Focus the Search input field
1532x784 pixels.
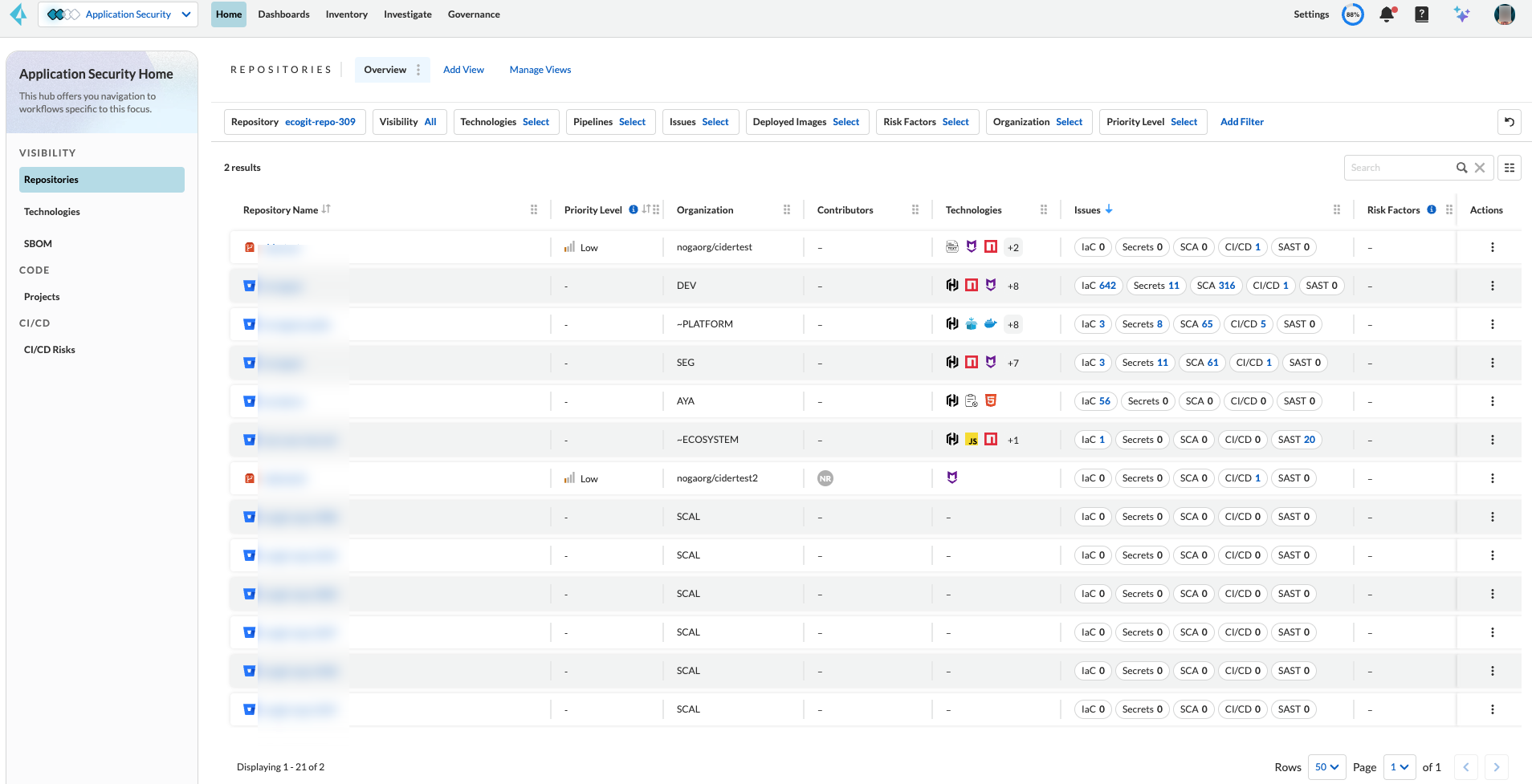point(1400,168)
